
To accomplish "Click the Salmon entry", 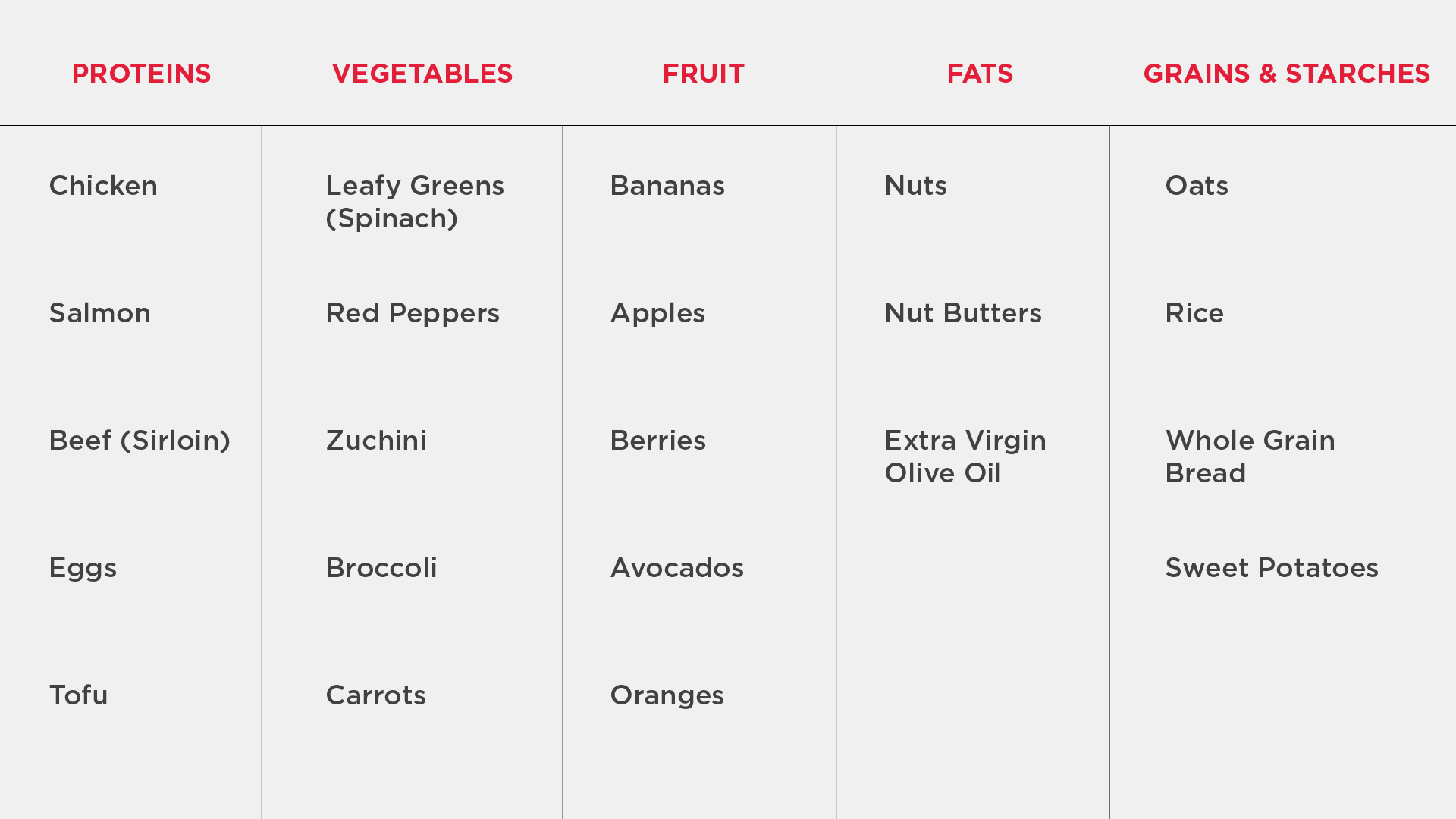I will point(100,313).
